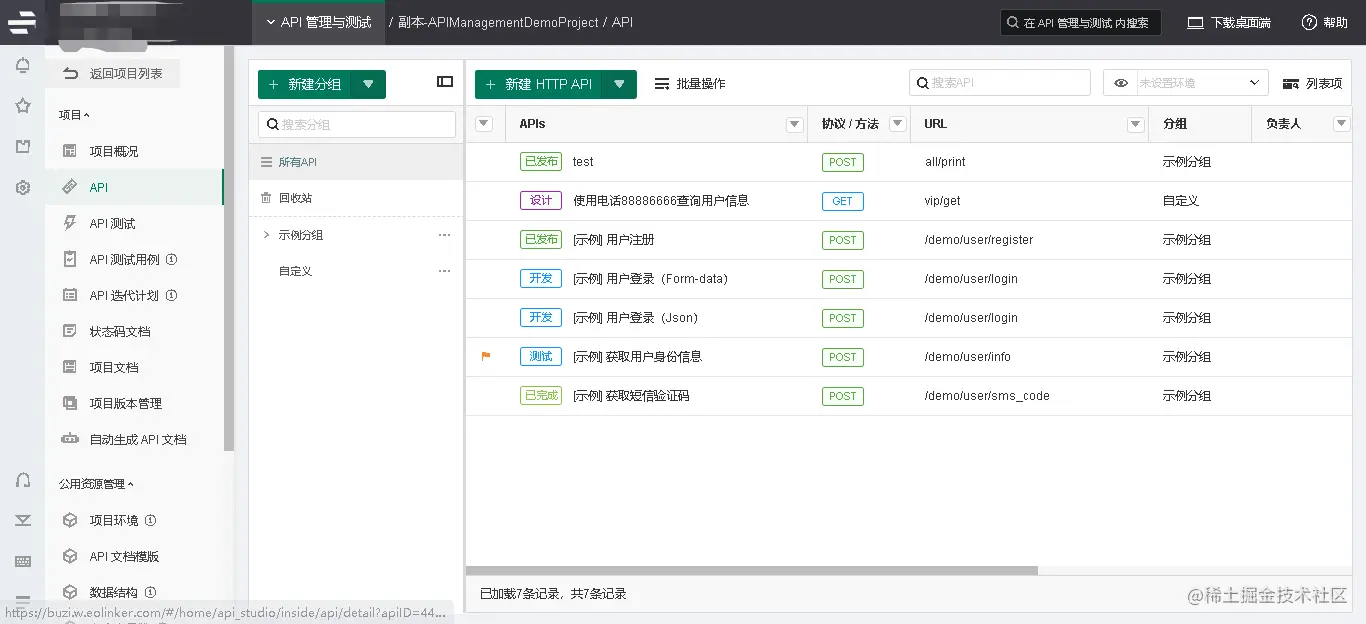
Task: Click the info icon beside API 测试用例
Action: [x=171, y=259]
